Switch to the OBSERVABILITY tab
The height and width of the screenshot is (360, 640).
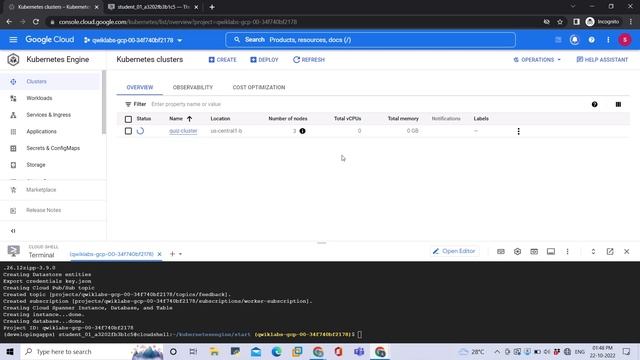tap(193, 87)
